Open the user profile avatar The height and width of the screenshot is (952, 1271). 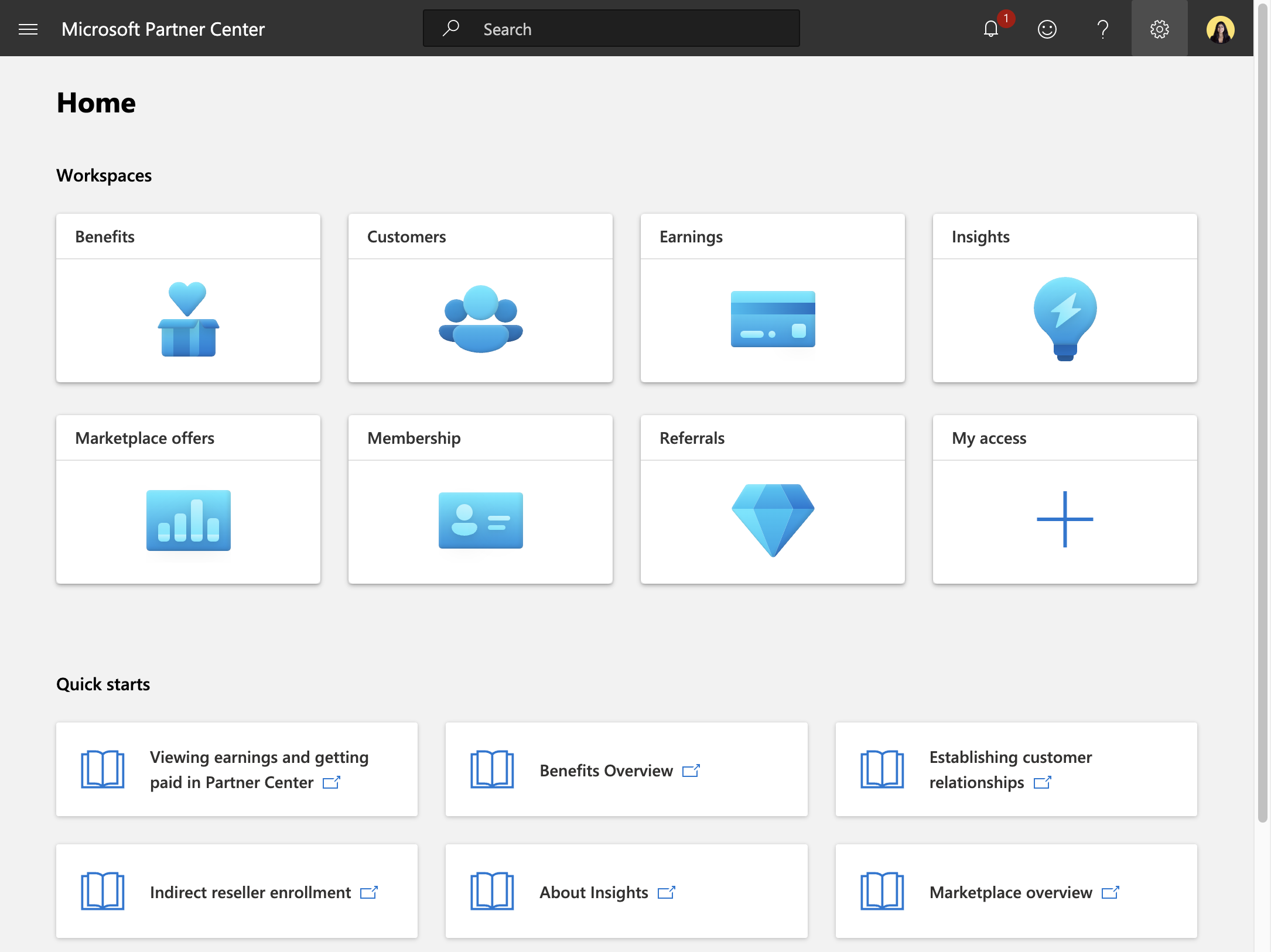1220,29
